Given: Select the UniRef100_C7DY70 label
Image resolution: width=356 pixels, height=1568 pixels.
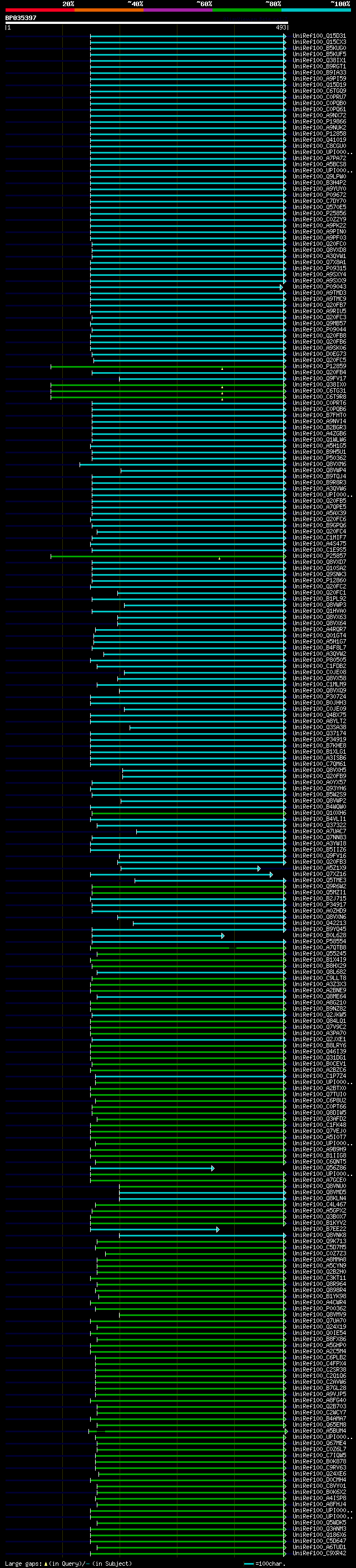Looking at the screenshot, I should point(319,201).
